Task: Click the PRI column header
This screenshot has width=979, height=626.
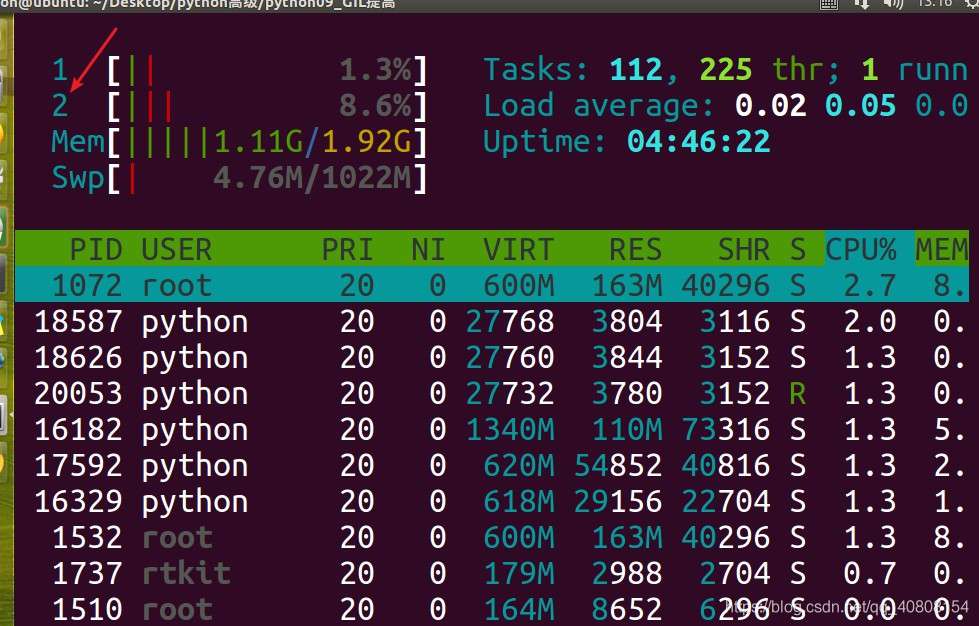Action: click(x=347, y=249)
